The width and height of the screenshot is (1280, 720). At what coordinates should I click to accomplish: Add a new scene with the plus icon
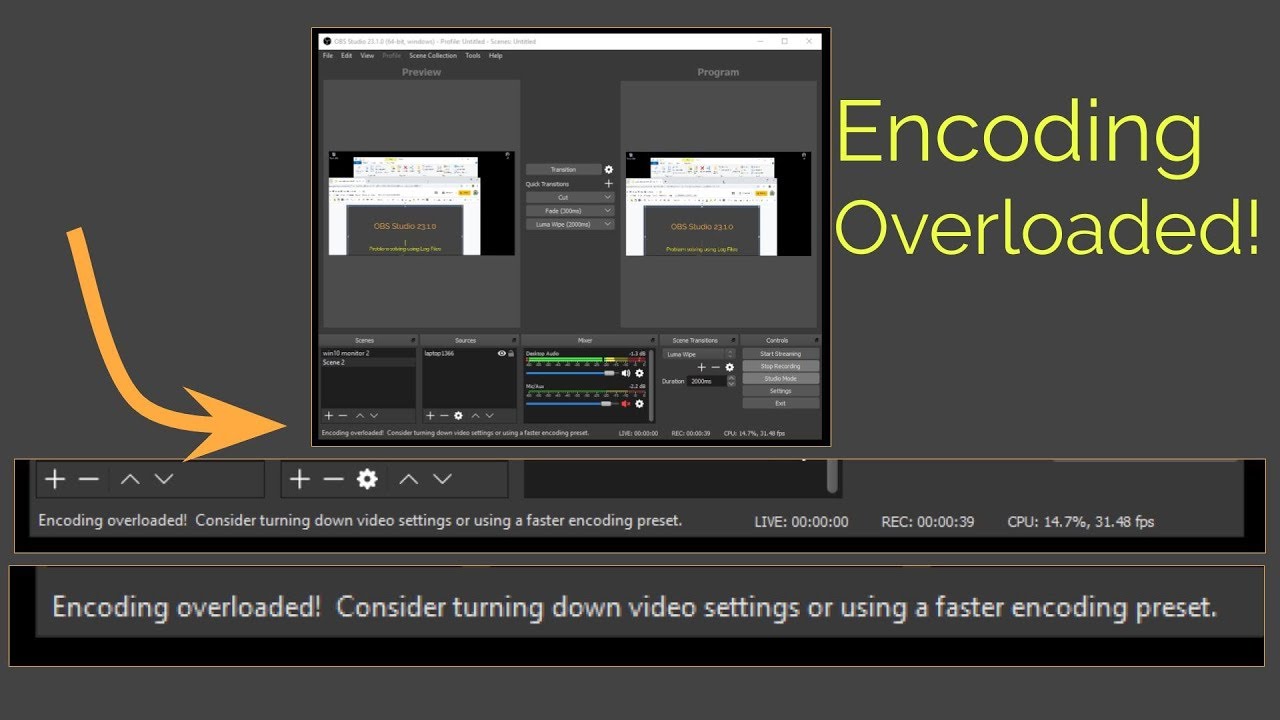point(329,415)
